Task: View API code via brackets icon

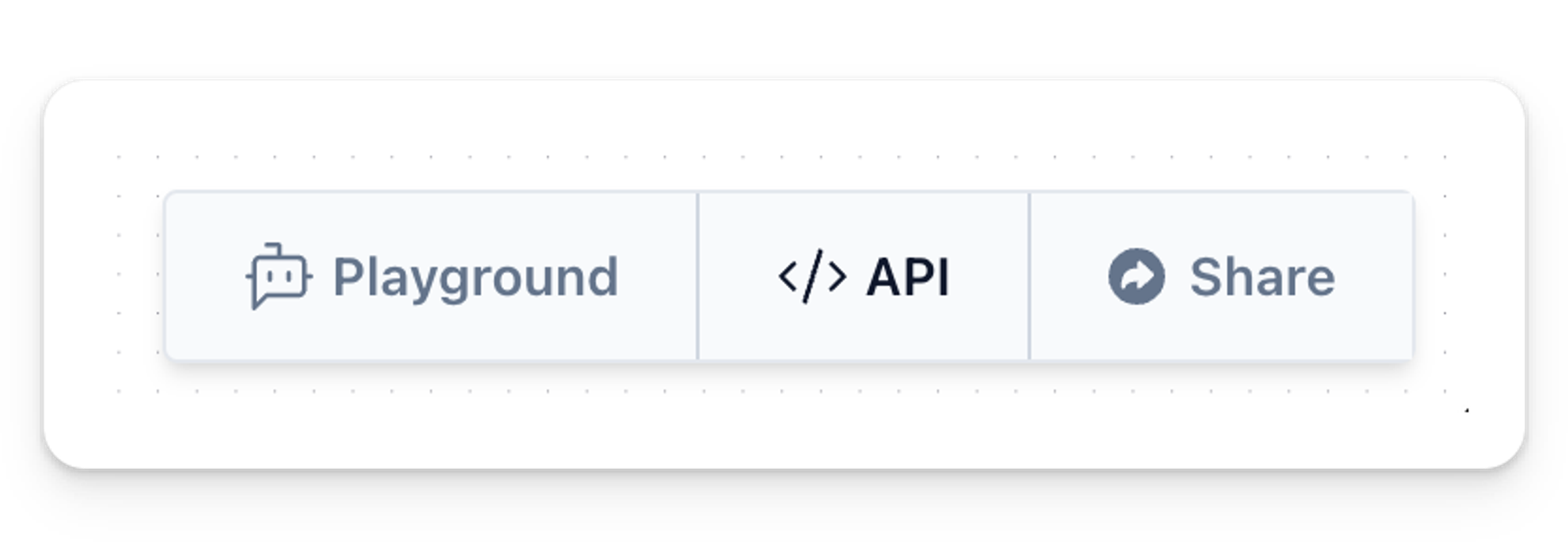Action: (x=812, y=276)
